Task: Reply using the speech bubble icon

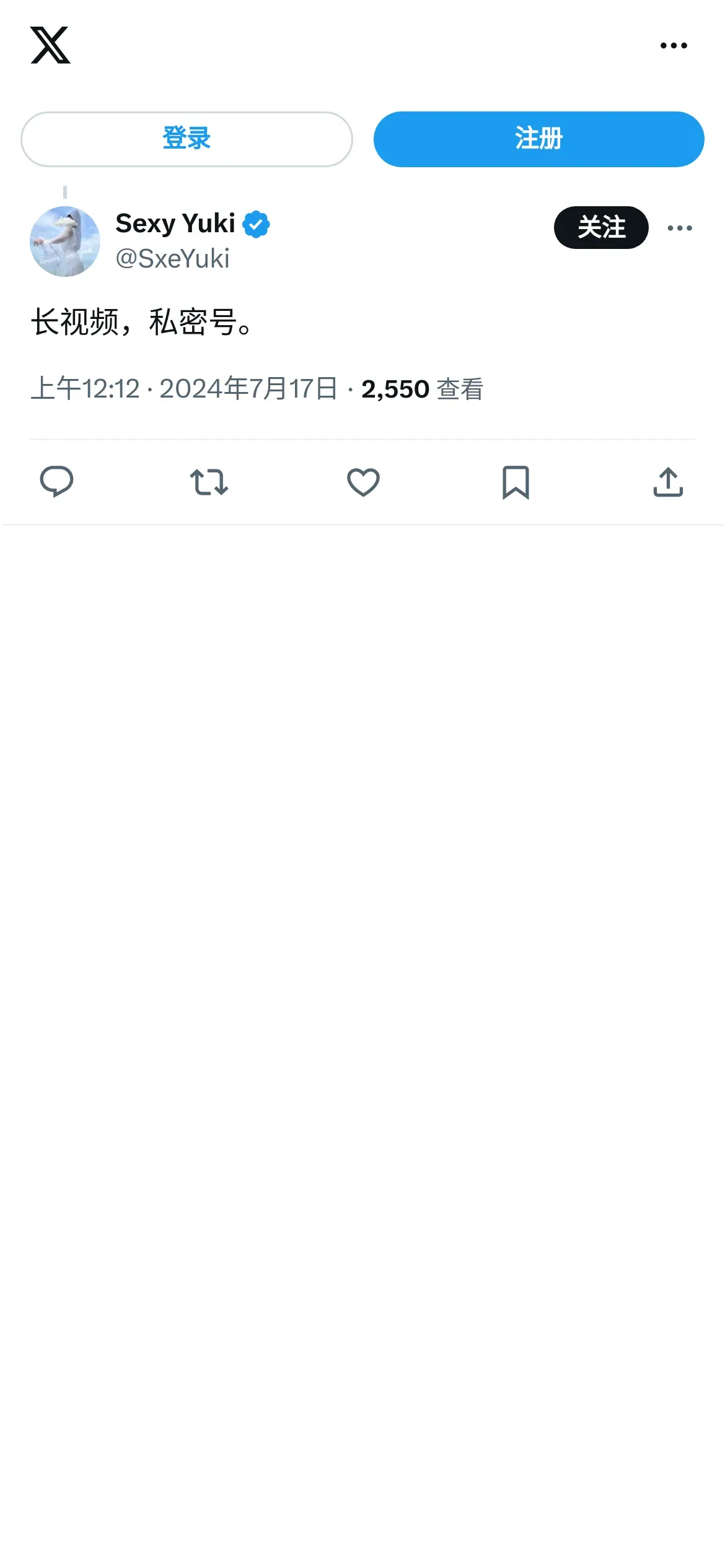Action: [56, 482]
